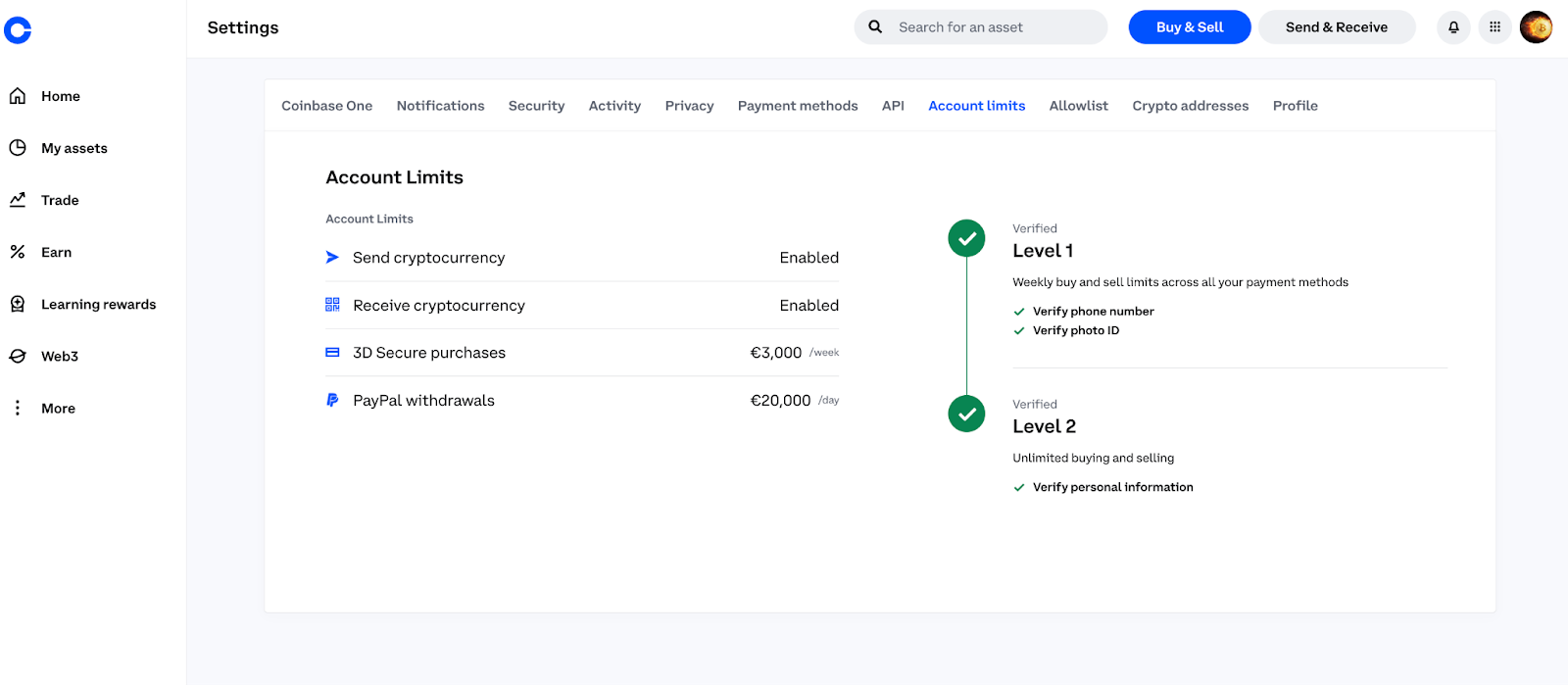Viewport: 1568px width, 685px height.
Task: Open Web3 in sidebar
Action: pos(59,356)
